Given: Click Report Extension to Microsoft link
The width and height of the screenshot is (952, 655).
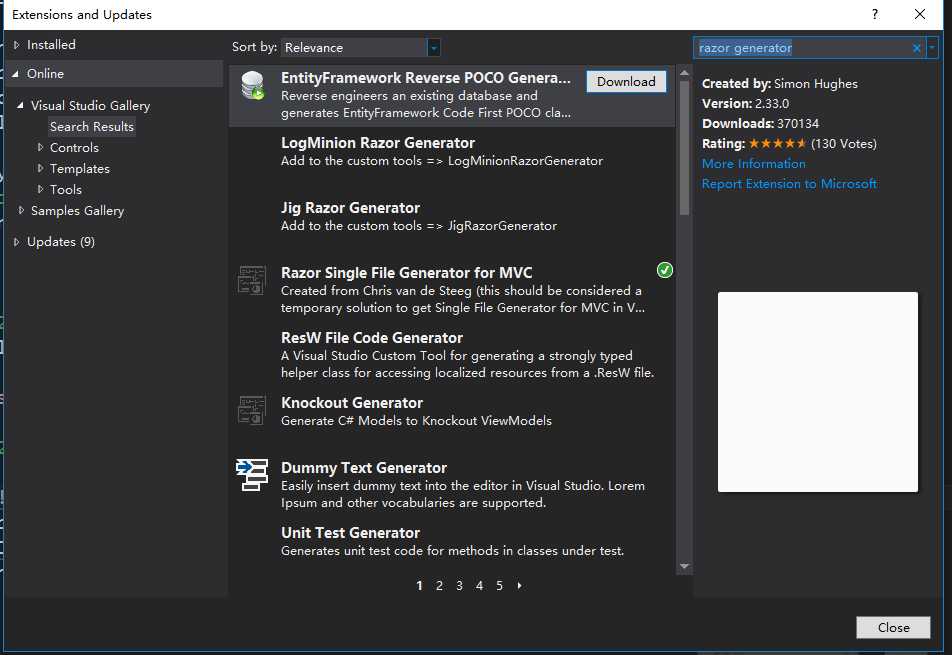Looking at the screenshot, I should pos(789,184).
